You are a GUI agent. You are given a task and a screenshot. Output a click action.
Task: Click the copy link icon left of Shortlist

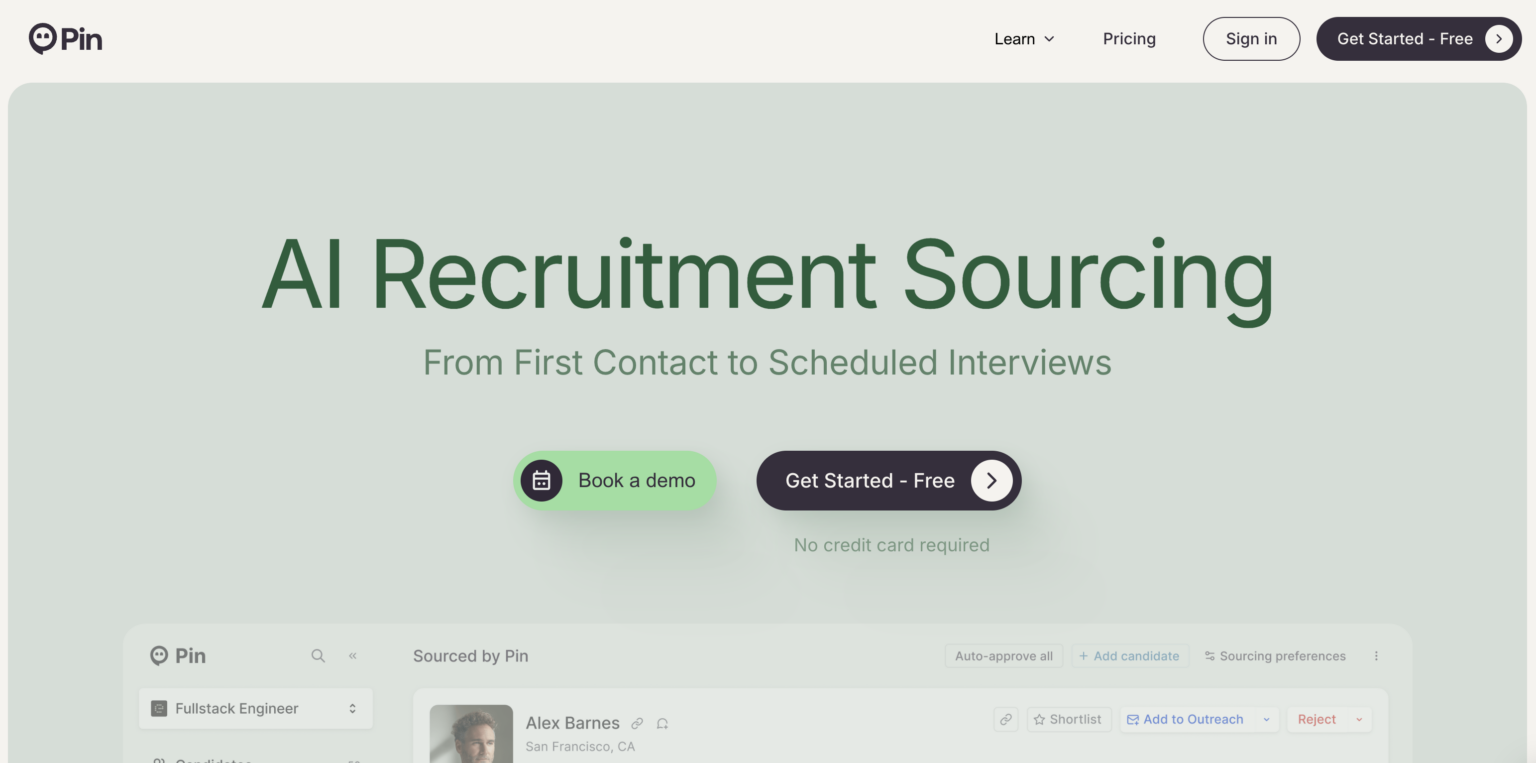tap(1006, 719)
